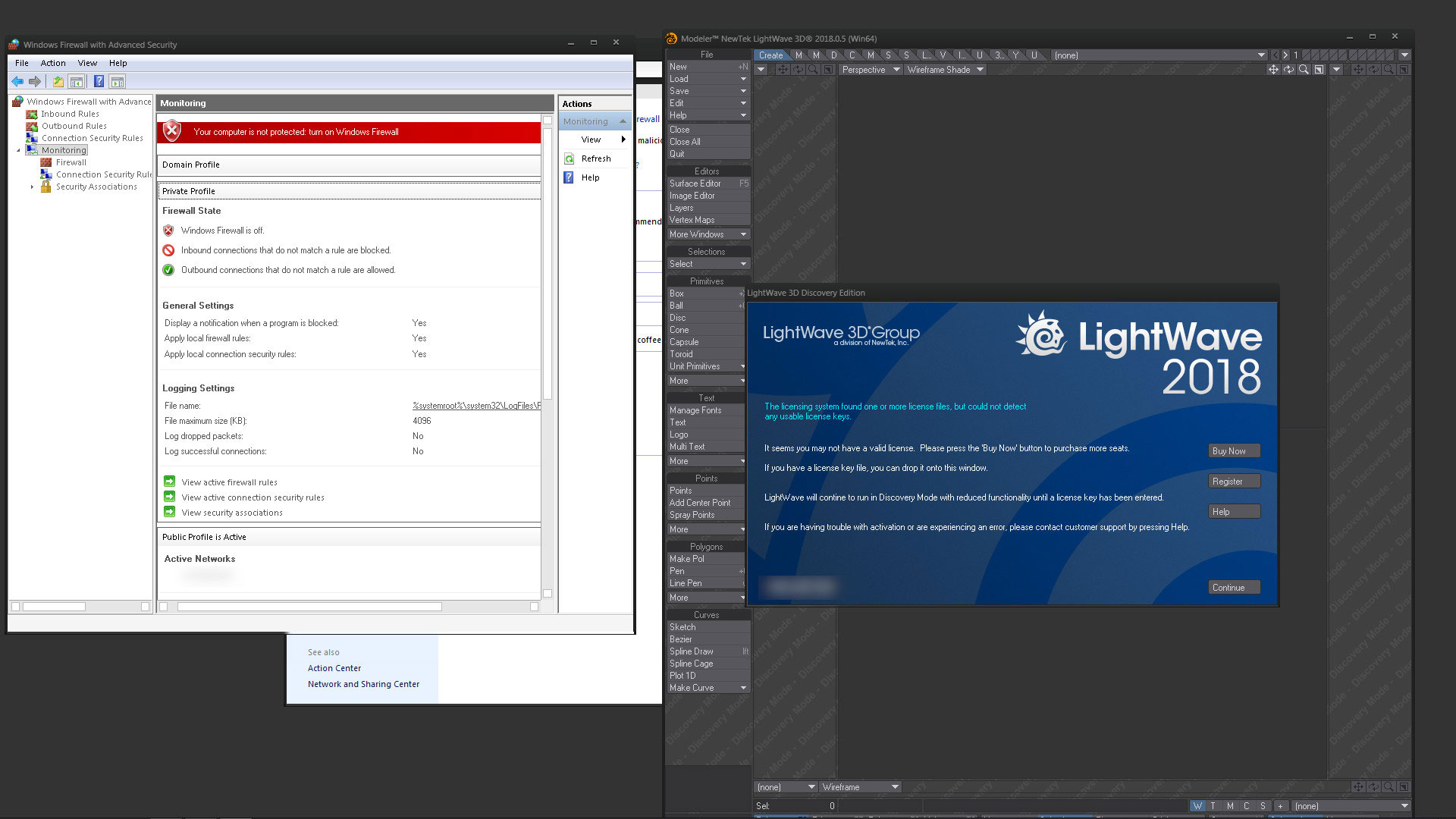
Task: Click the View active firewall rules link
Action: pyautogui.click(x=229, y=482)
